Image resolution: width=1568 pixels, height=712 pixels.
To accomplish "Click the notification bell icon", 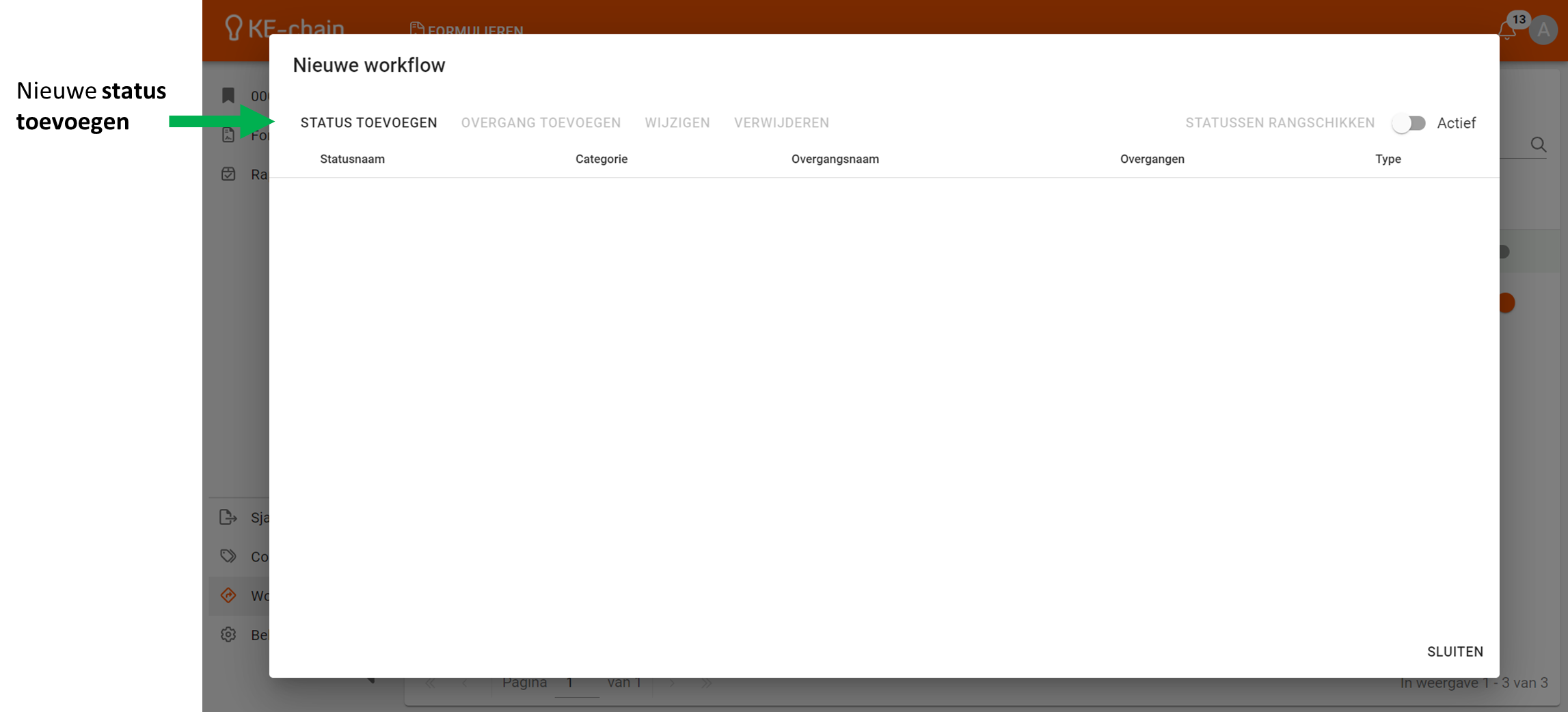I will 1506,30.
